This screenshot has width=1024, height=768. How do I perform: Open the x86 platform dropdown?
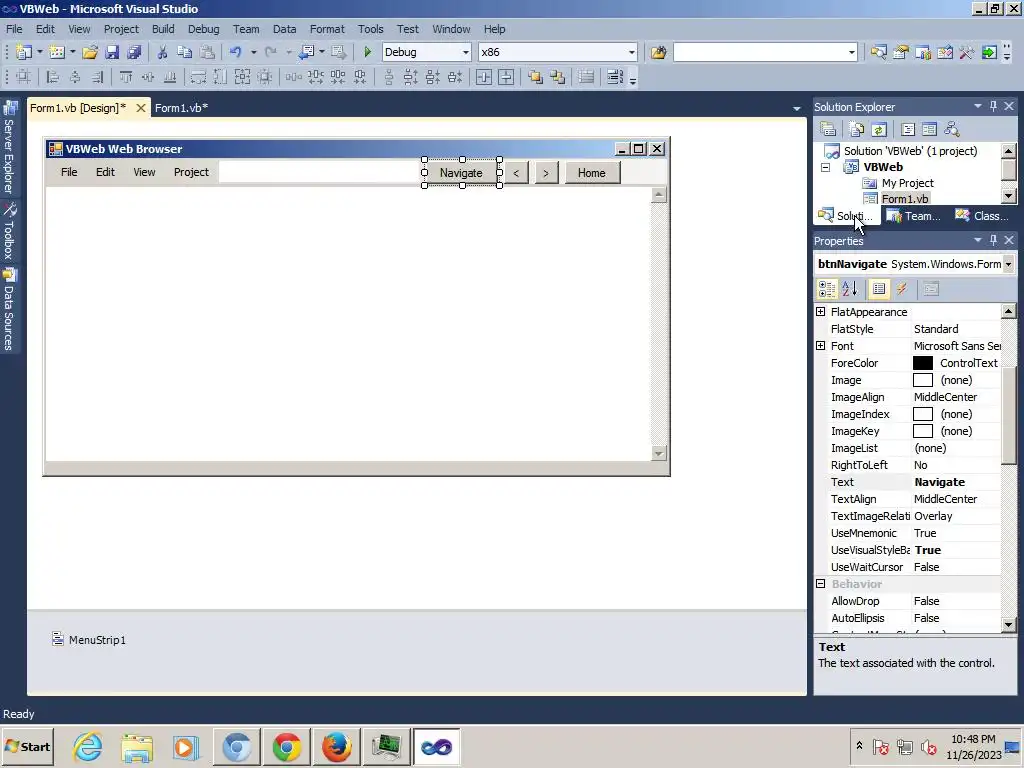[x=631, y=52]
